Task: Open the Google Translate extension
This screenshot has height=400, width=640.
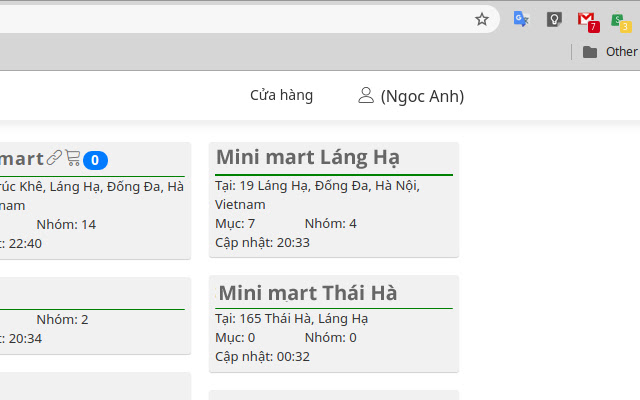Action: [521, 19]
